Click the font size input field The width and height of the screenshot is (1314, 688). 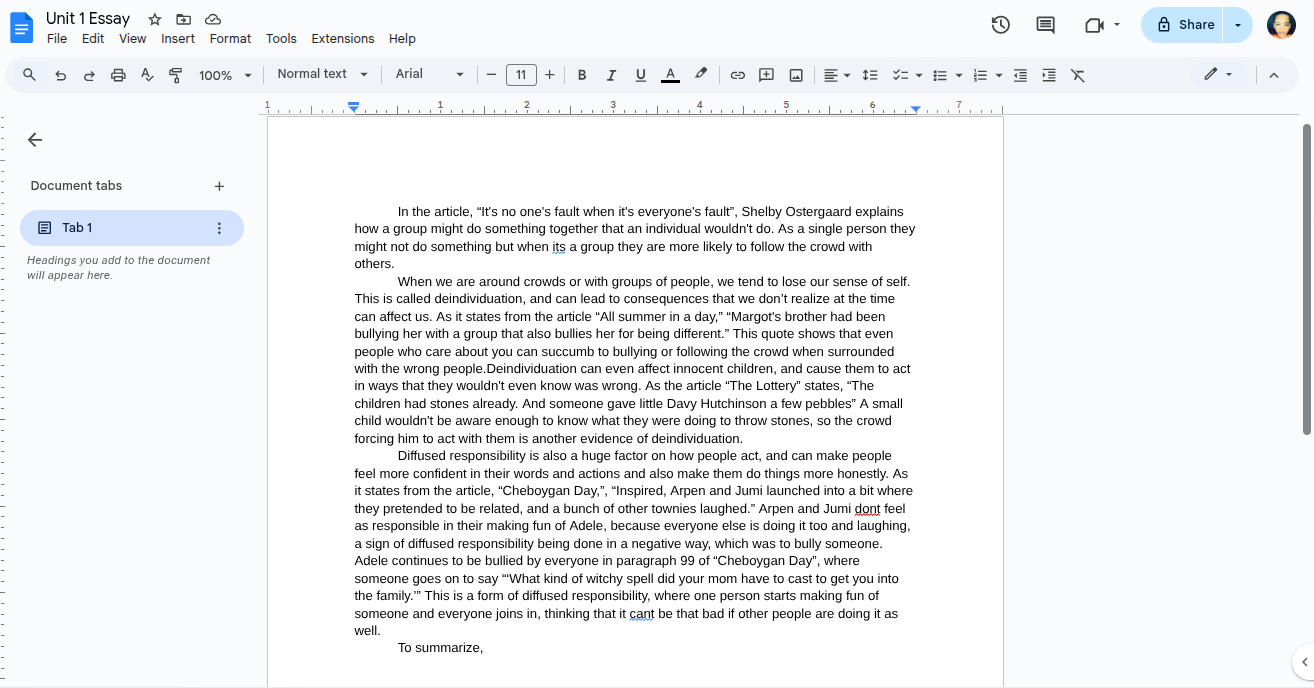coord(521,75)
